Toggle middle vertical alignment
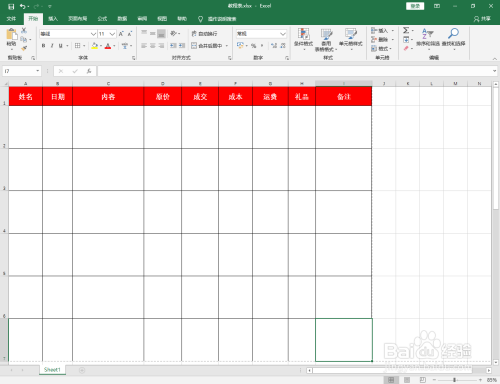The height and width of the screenshot is (384, 500). click(153, 33)
